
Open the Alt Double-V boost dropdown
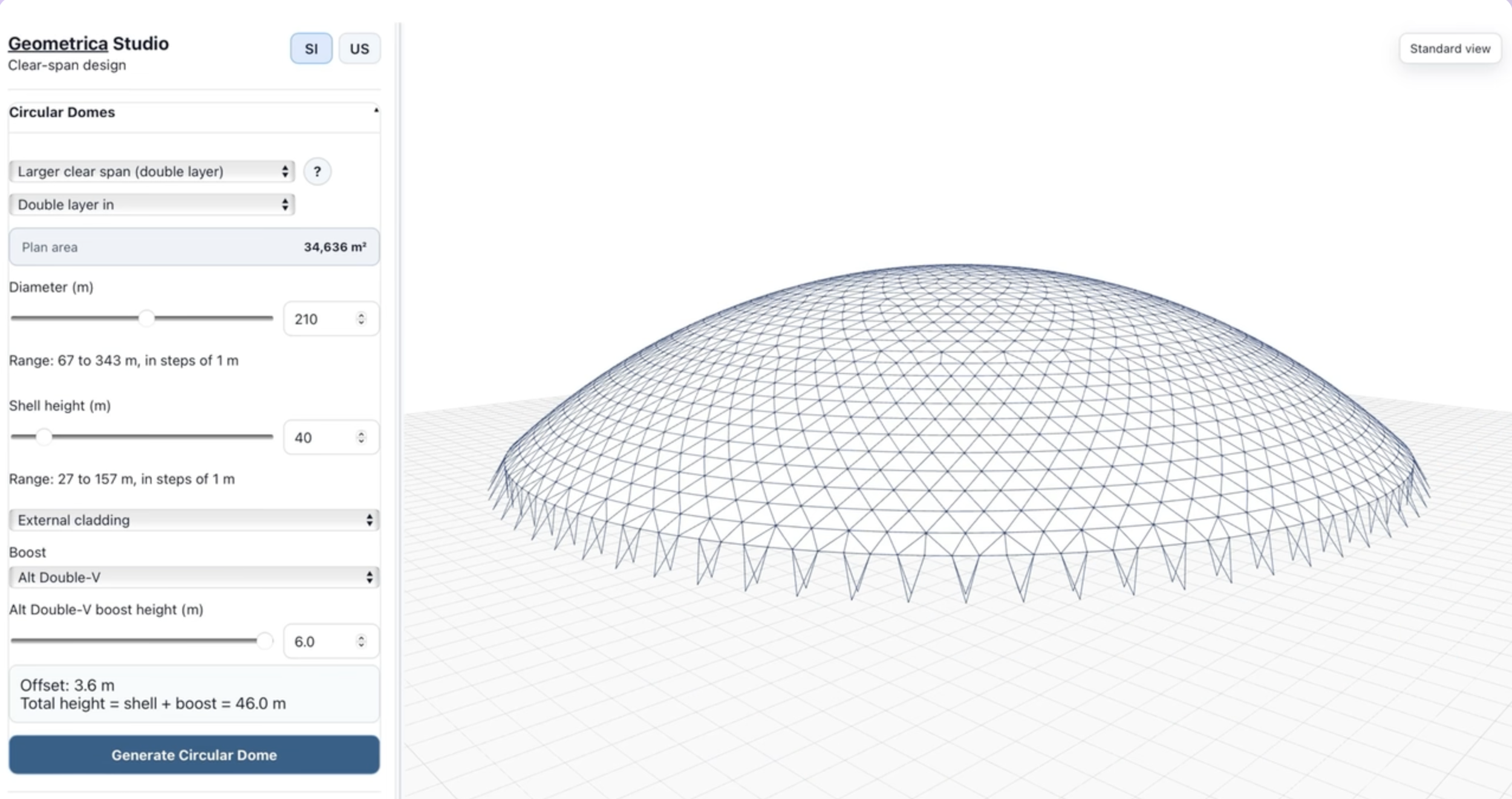194,577
